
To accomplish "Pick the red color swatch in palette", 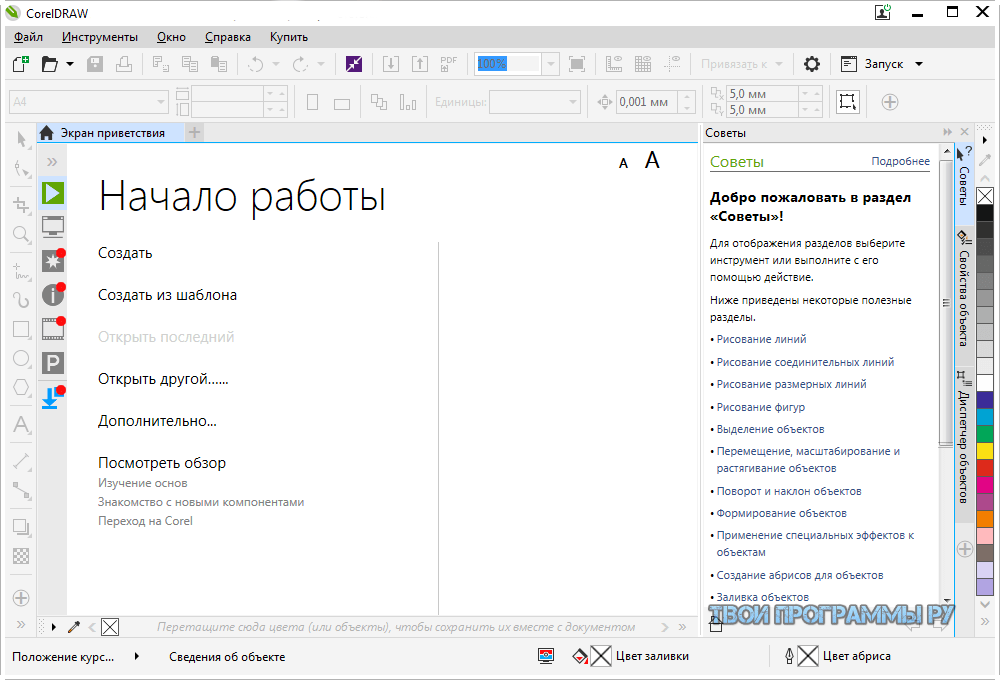I will click(985, 468).
